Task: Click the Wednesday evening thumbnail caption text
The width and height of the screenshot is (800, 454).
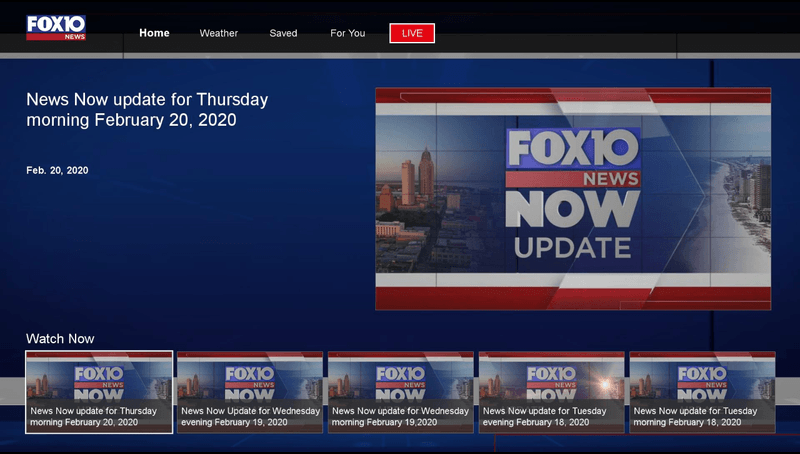Action: tap(250, 417)
